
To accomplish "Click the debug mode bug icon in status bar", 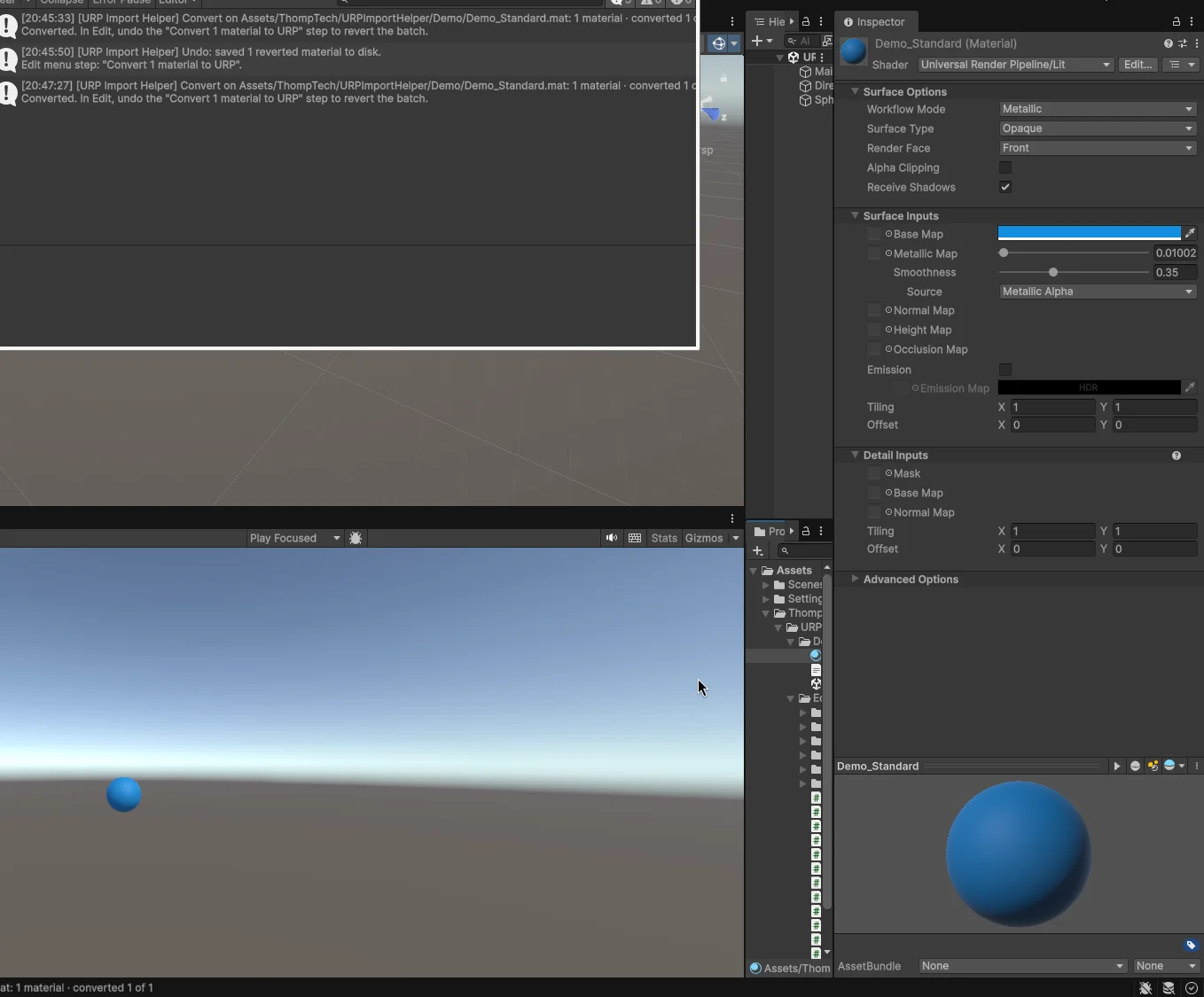I will click(1145, 988).
